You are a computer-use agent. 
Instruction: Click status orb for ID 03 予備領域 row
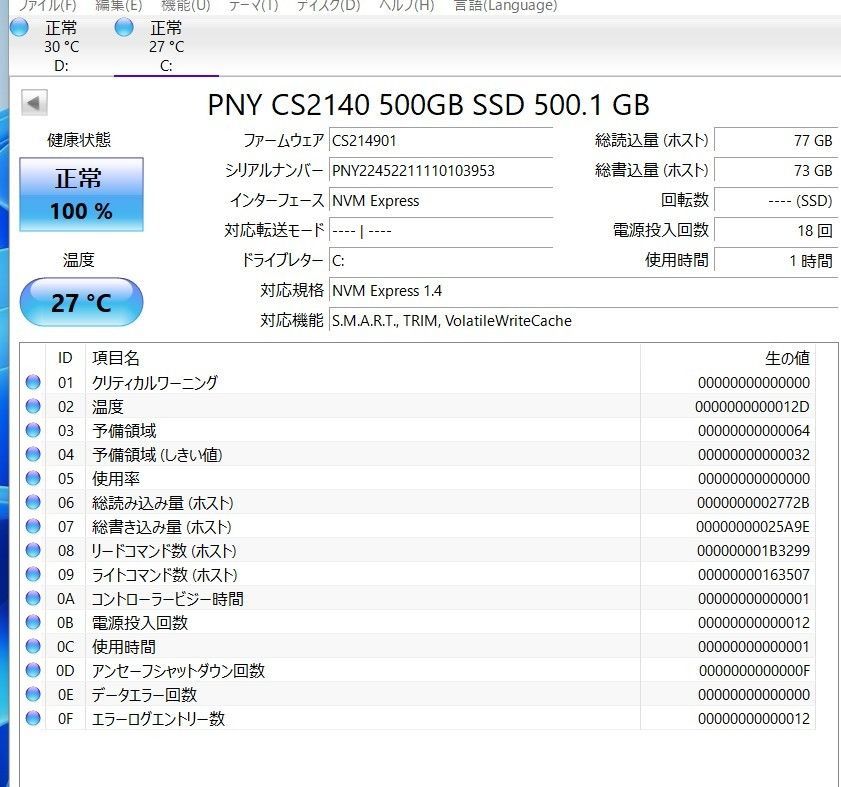click(33, 430)
